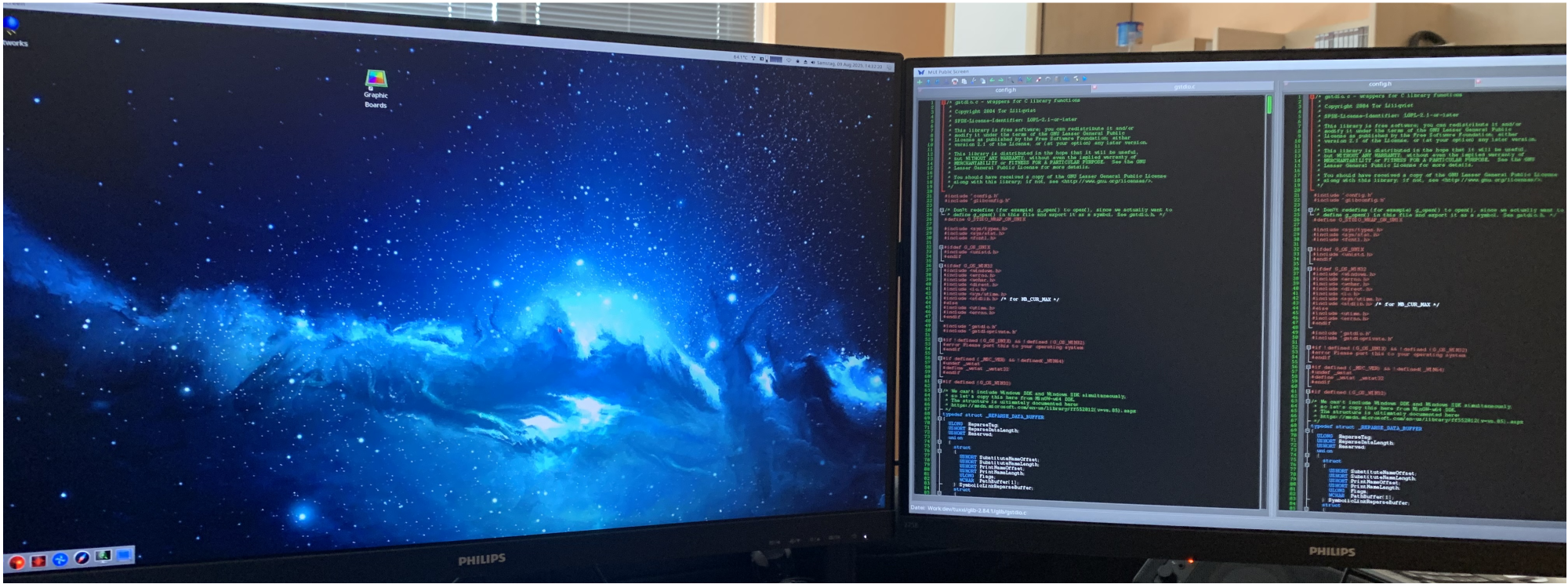This screenshot has width=1568, height=584.
Task: Click the green left-arrow undo icon
Action: click(x=992, y=80)
